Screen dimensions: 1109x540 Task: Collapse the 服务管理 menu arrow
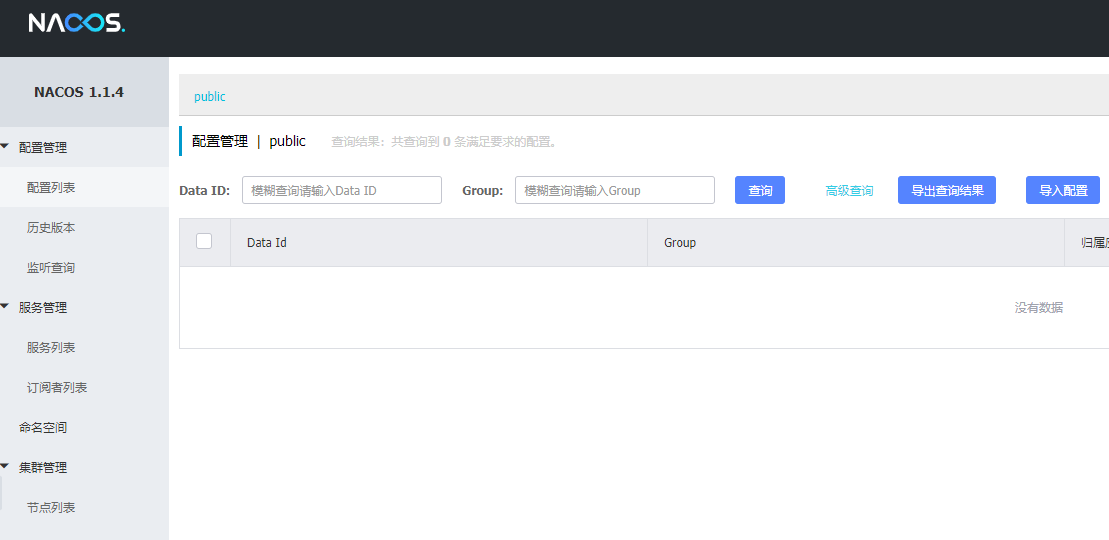(5, 307)
